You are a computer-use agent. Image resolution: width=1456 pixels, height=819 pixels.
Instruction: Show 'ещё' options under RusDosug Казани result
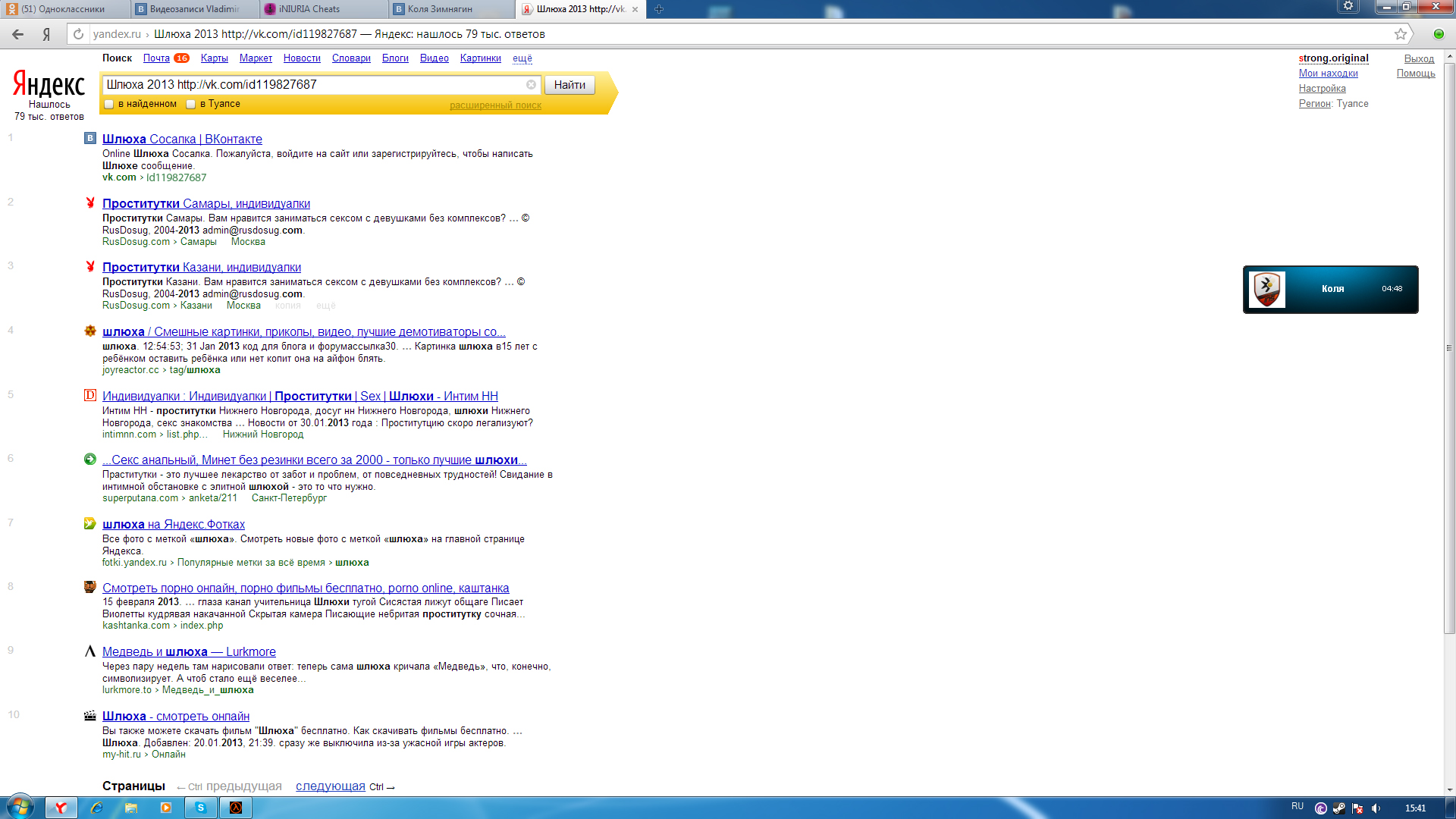pos(326,306)
